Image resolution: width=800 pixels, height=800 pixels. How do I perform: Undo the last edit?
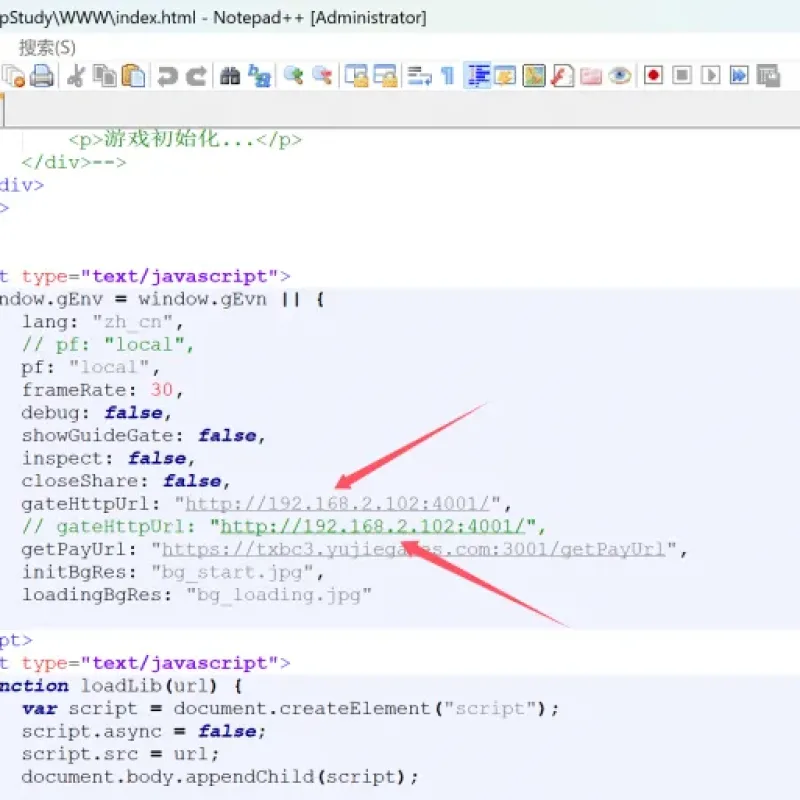167,76
